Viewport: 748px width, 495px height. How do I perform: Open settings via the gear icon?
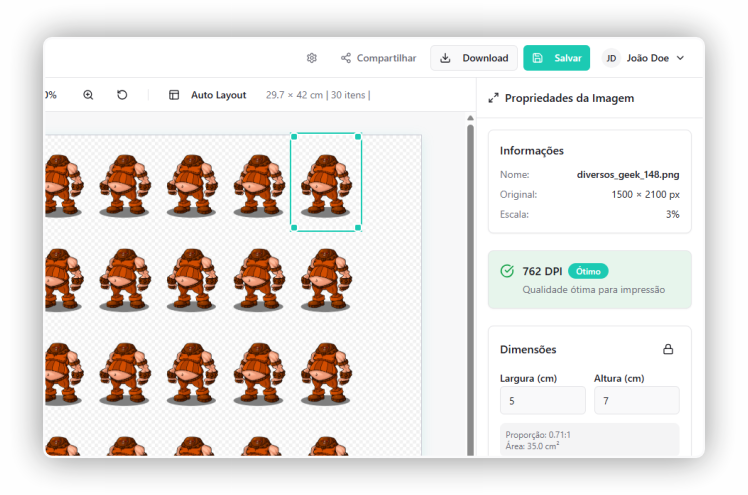point(312,58)
